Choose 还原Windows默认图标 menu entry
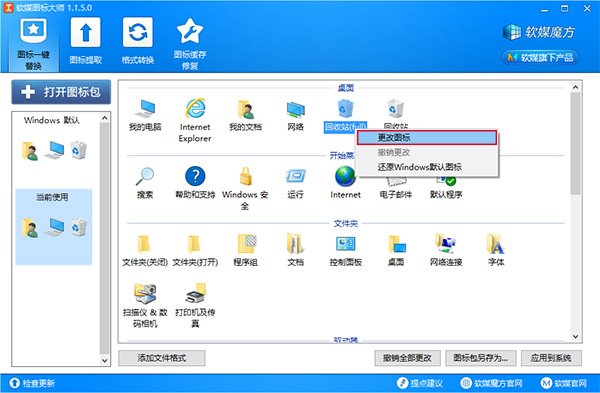Viewport: 600px width, 393px height. coord(427,167)
